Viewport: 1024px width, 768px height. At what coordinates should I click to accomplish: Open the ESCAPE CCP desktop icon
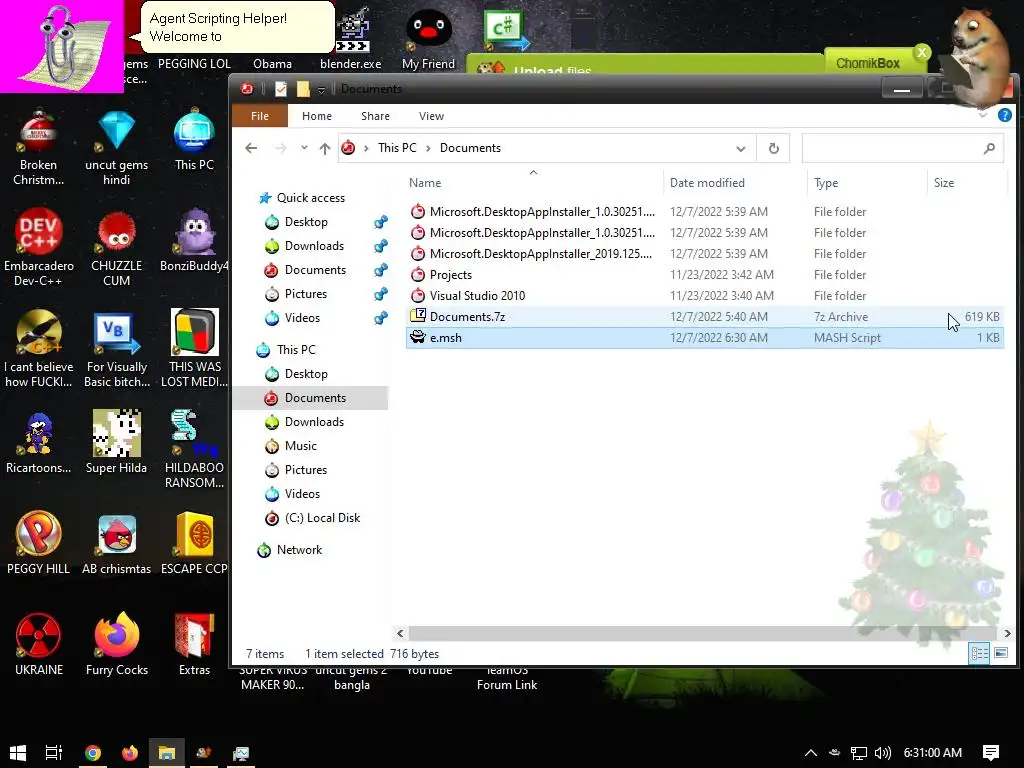(194, 543)
